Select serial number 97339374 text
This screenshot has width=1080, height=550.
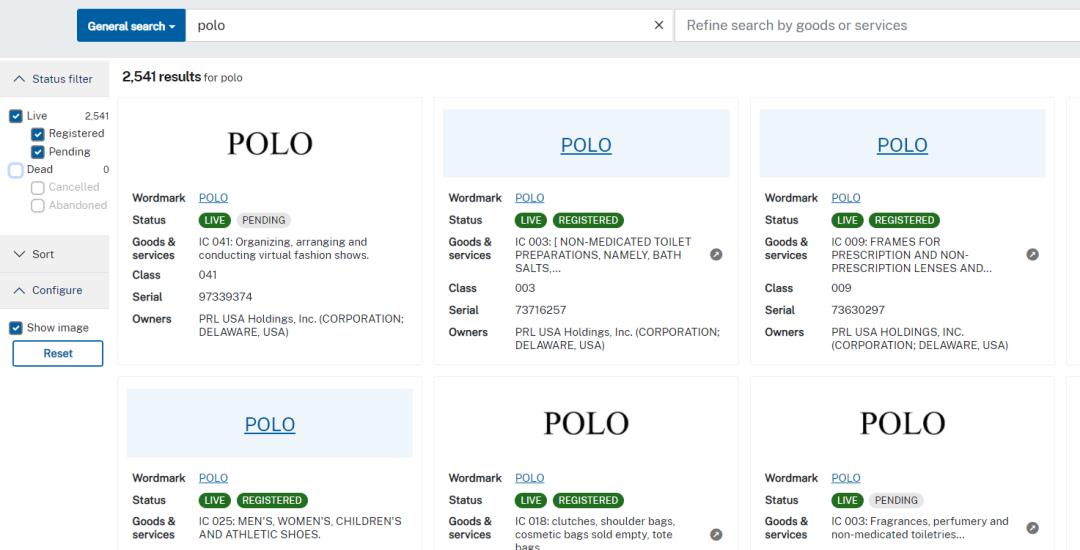[226, 297]
